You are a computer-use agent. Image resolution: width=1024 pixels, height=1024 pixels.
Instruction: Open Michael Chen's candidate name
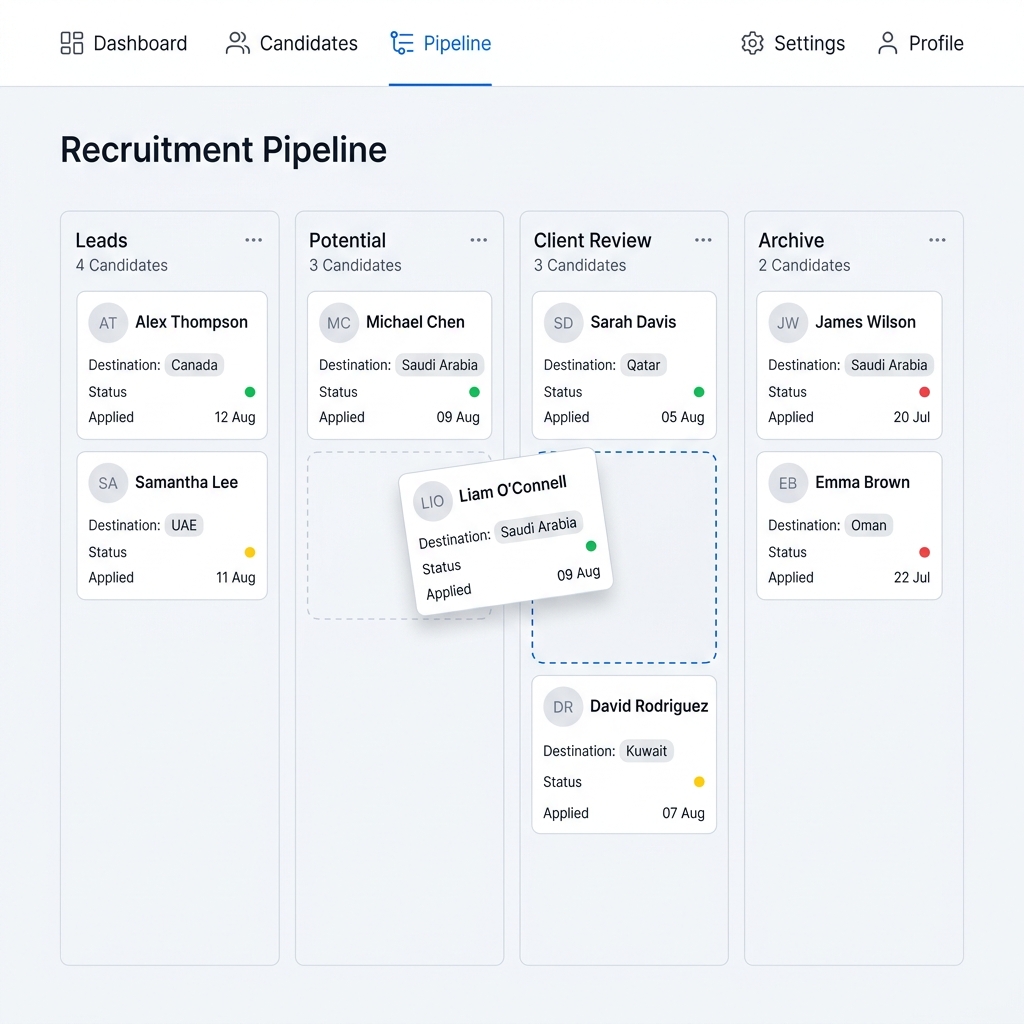point(415,322)
